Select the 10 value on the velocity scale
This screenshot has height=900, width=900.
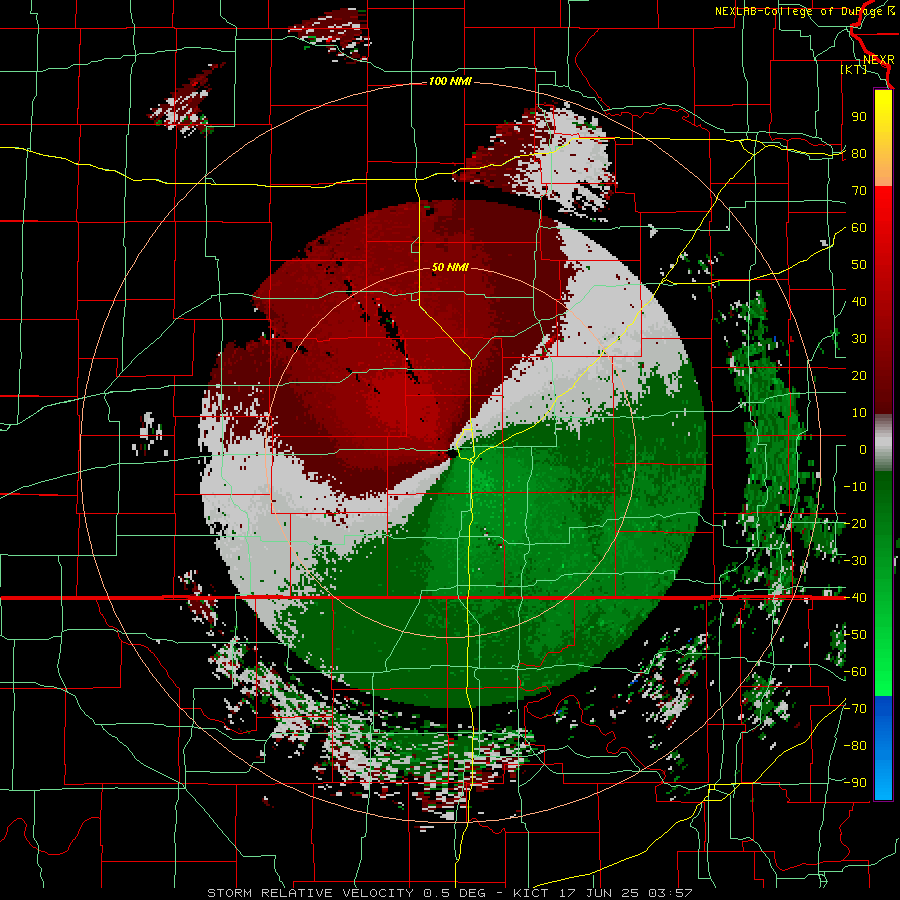click(x=859, y=413)
